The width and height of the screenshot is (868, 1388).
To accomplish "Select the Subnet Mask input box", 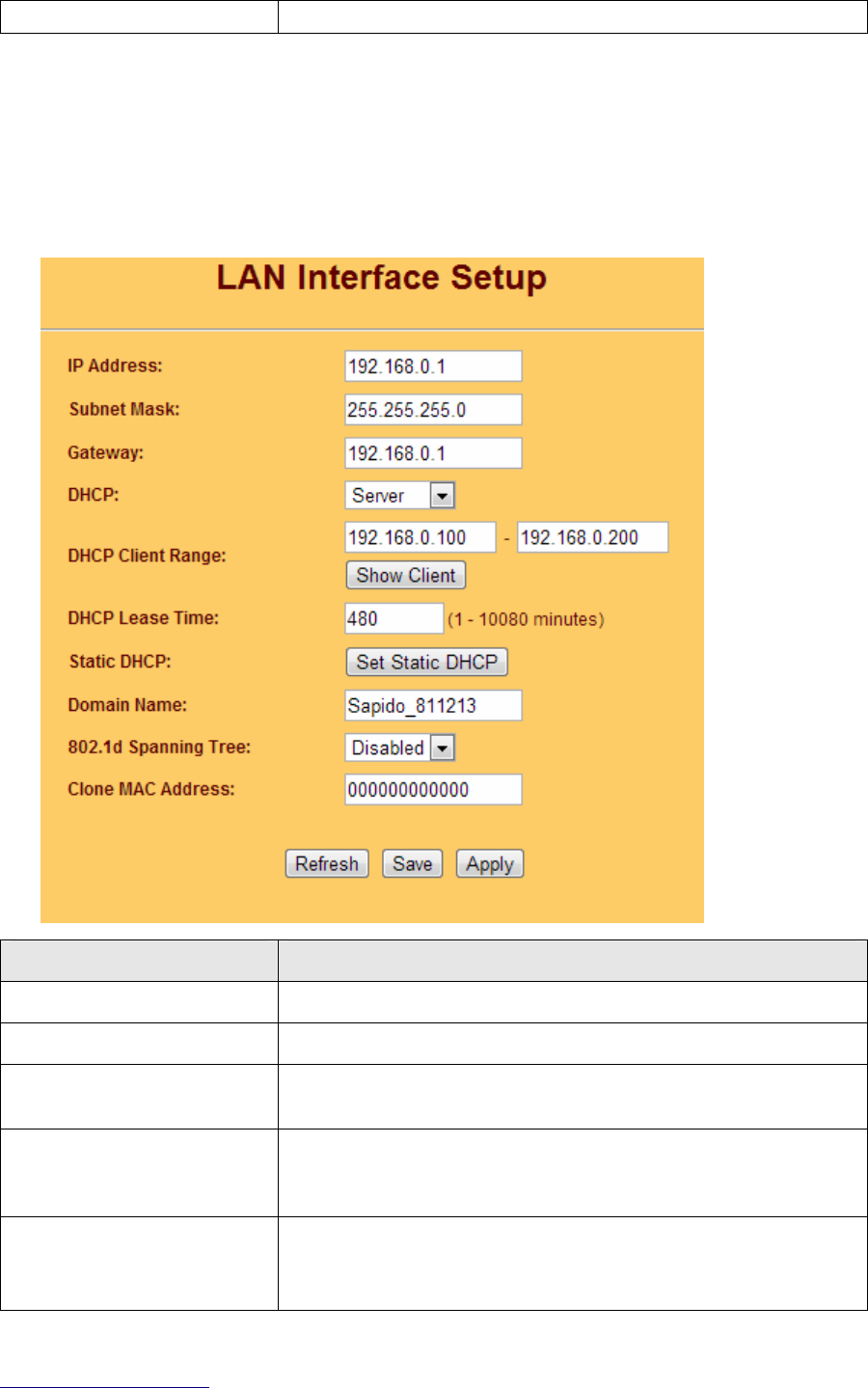I will pyautogui.click(x=433, y=410).
